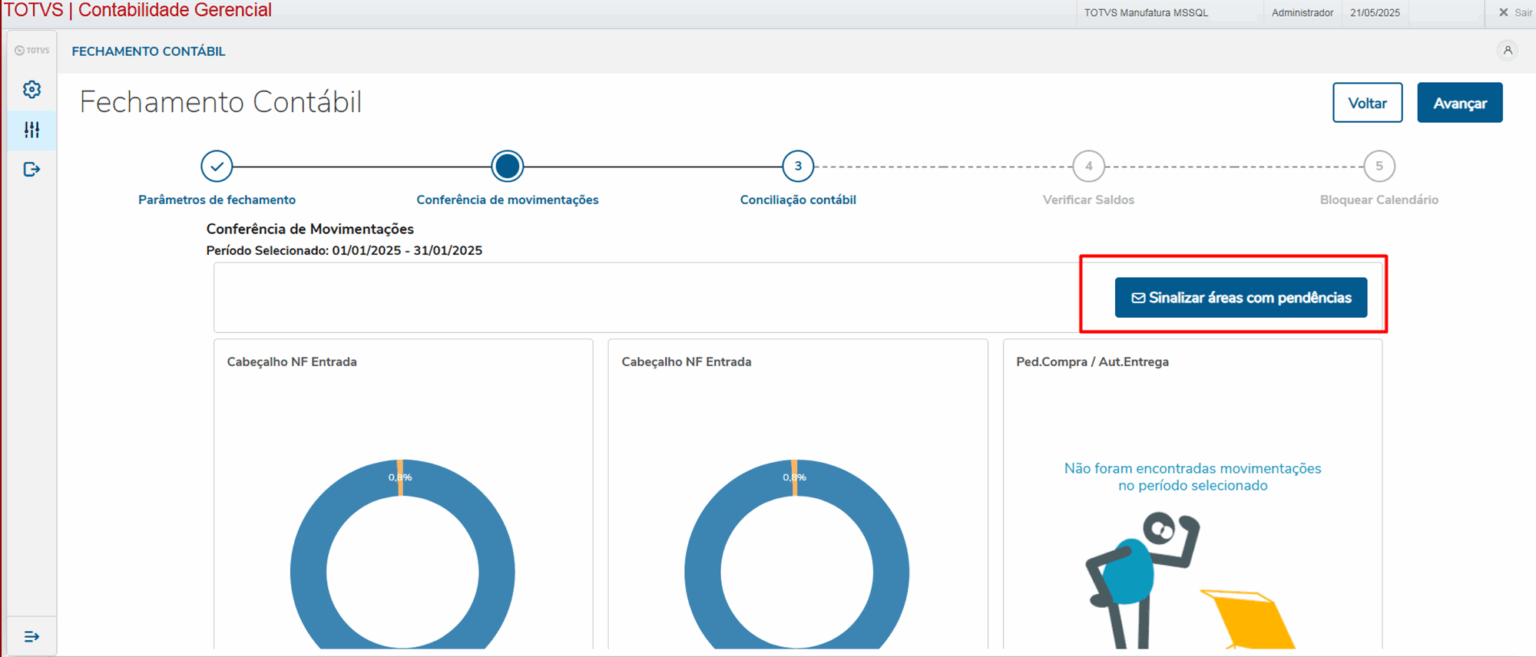Click the logout icon in the sidebar

pyautogui.click(x=31, y=168)
